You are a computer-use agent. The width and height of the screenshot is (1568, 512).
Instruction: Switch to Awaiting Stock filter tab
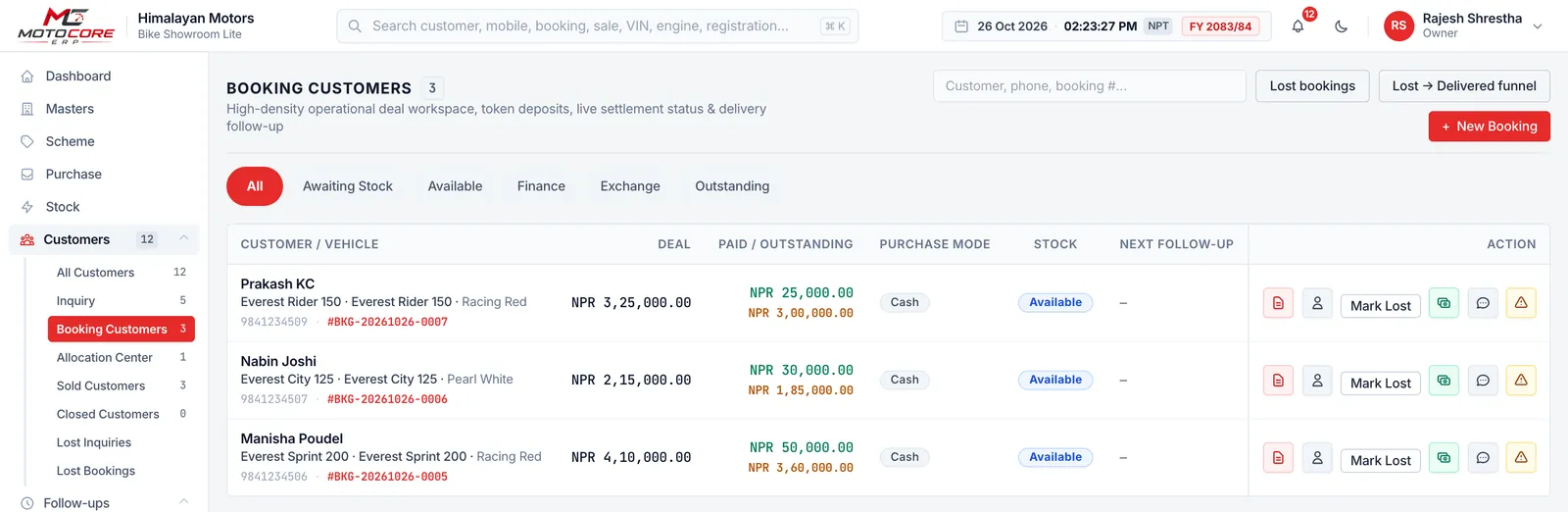(x=348, y=186)
